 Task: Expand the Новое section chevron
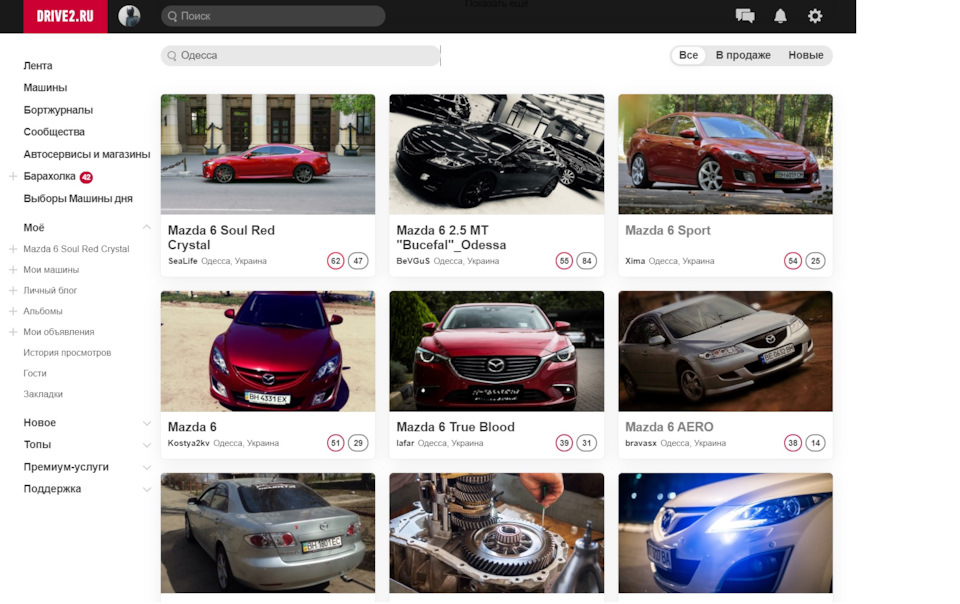(146, 423)
